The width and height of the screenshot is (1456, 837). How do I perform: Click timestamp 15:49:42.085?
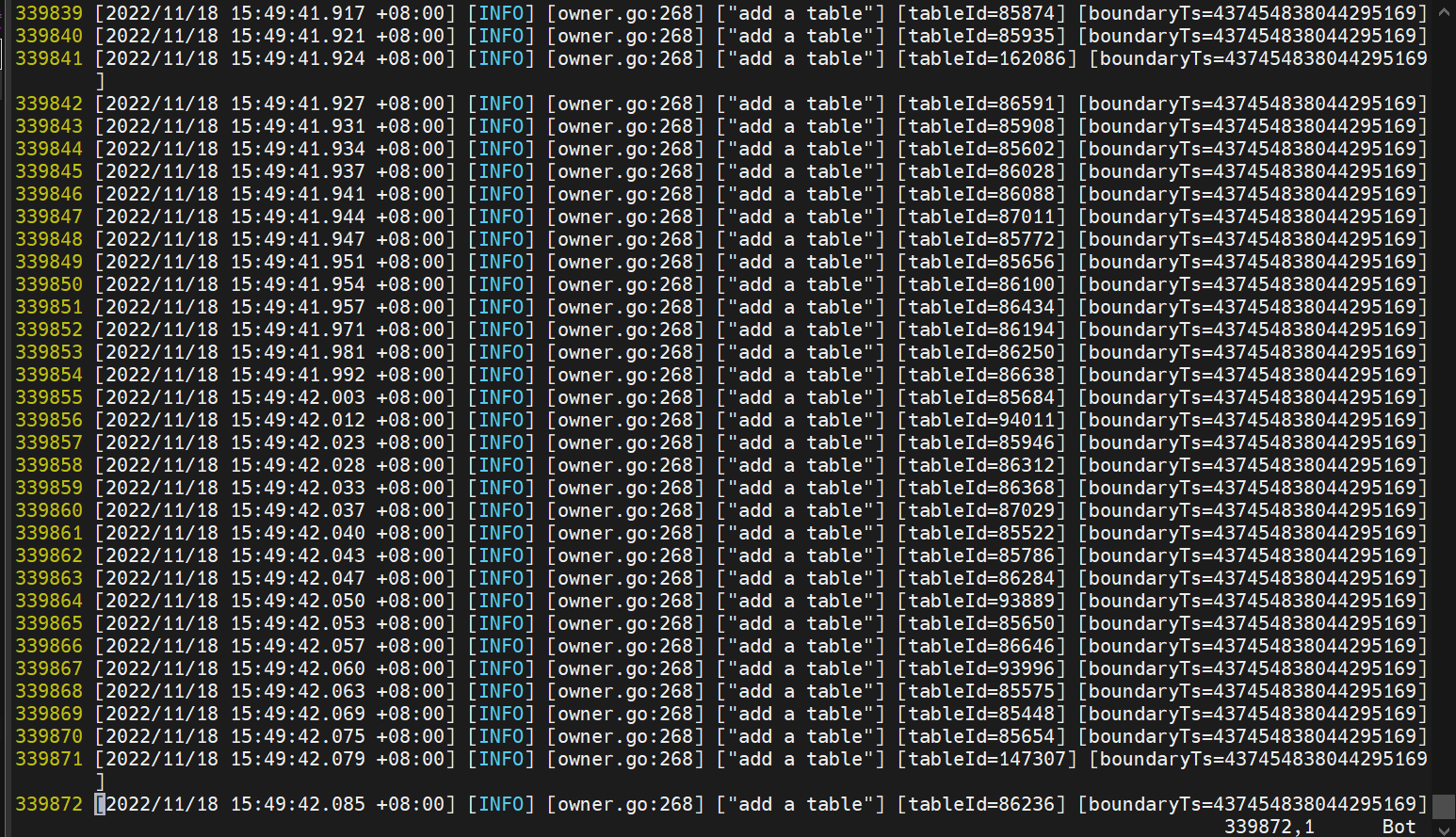298,804
